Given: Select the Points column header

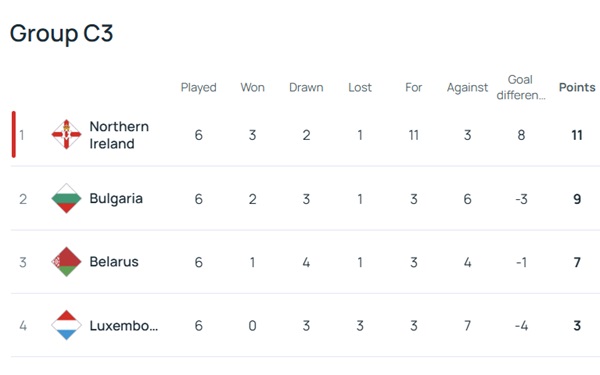Looking at the screenshot, I should click(x=577, y=87).
